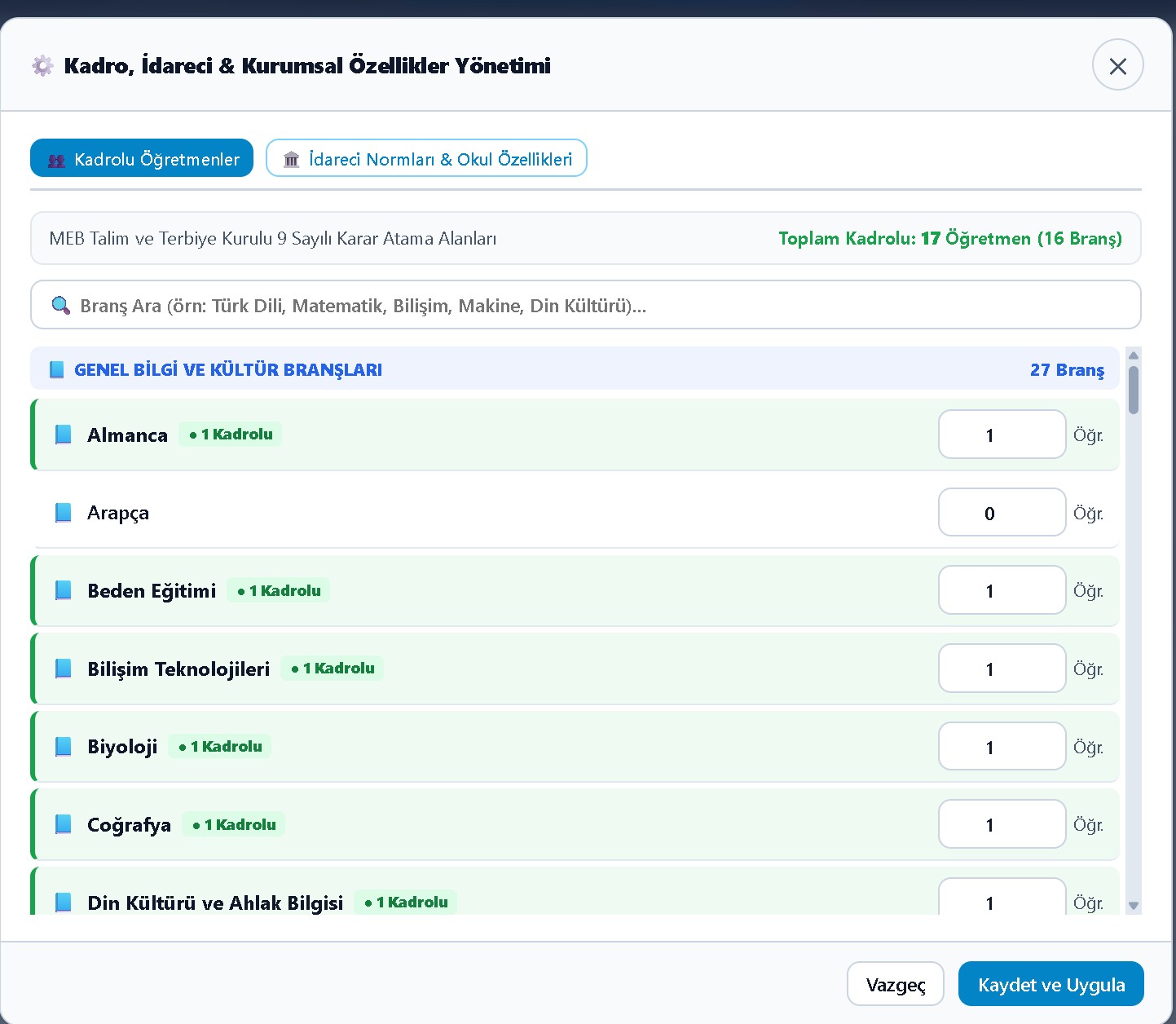Open İdareci Normları & Okul Özellikleri tab
This screenshot has height=1024, width=1176.
426,158
